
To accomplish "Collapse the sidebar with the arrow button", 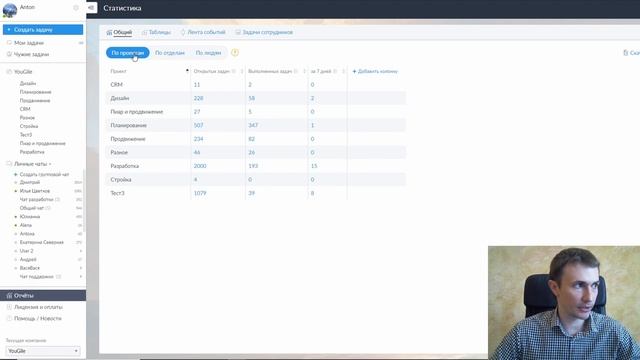I will [91, 7].
